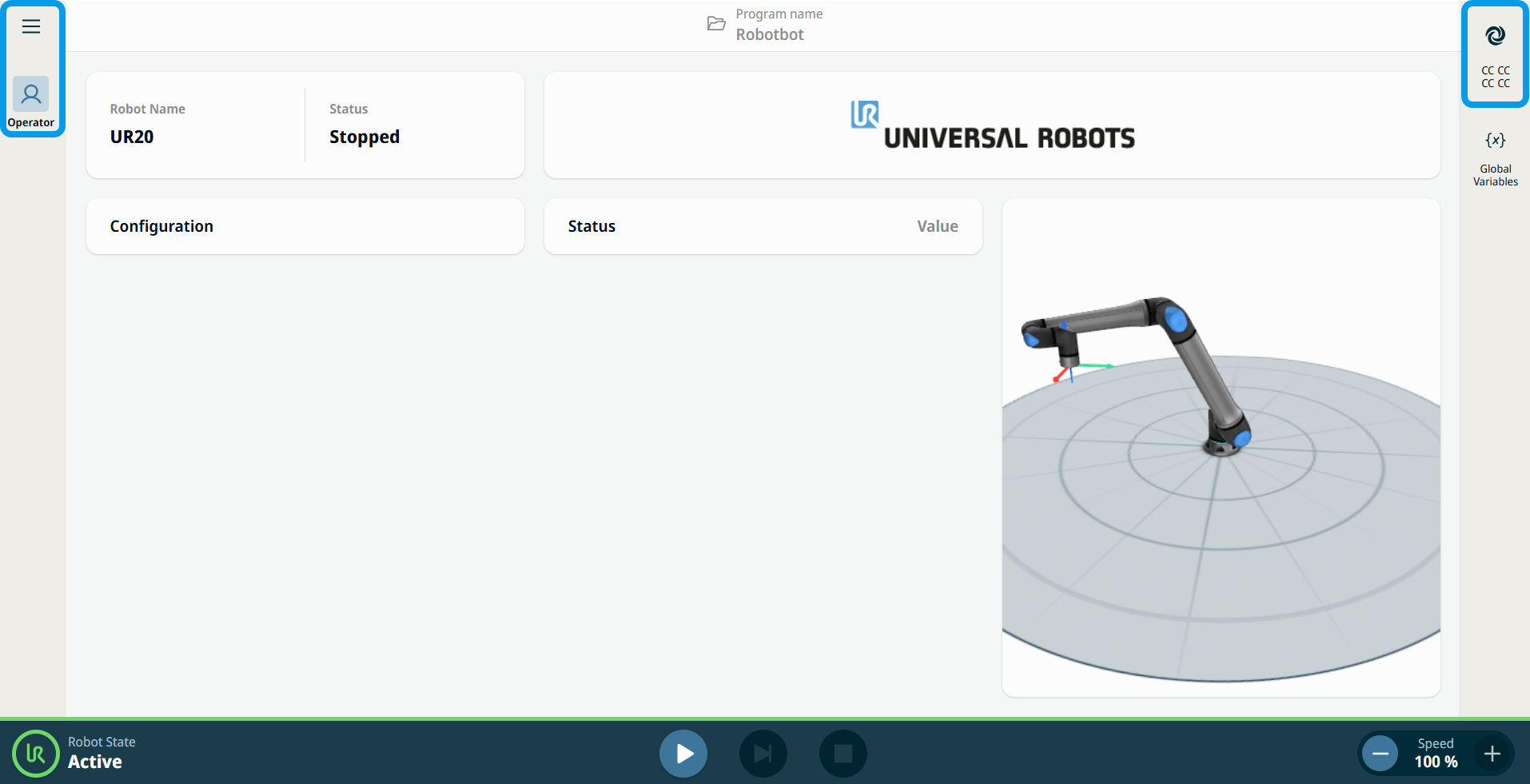Click the Operator profile icon
Viewport: 1530px width, 784px height.
pyautogui.click(x=31, y=95)
